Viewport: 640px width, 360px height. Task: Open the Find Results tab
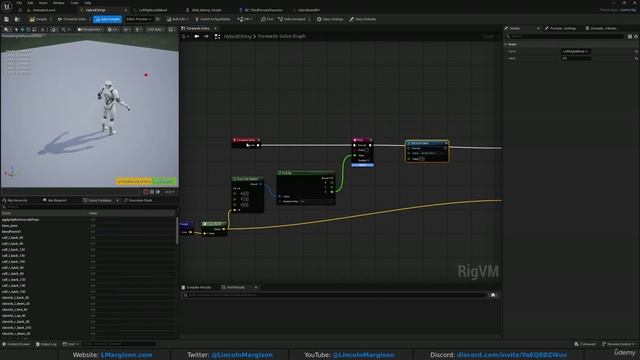click(234, 287)
